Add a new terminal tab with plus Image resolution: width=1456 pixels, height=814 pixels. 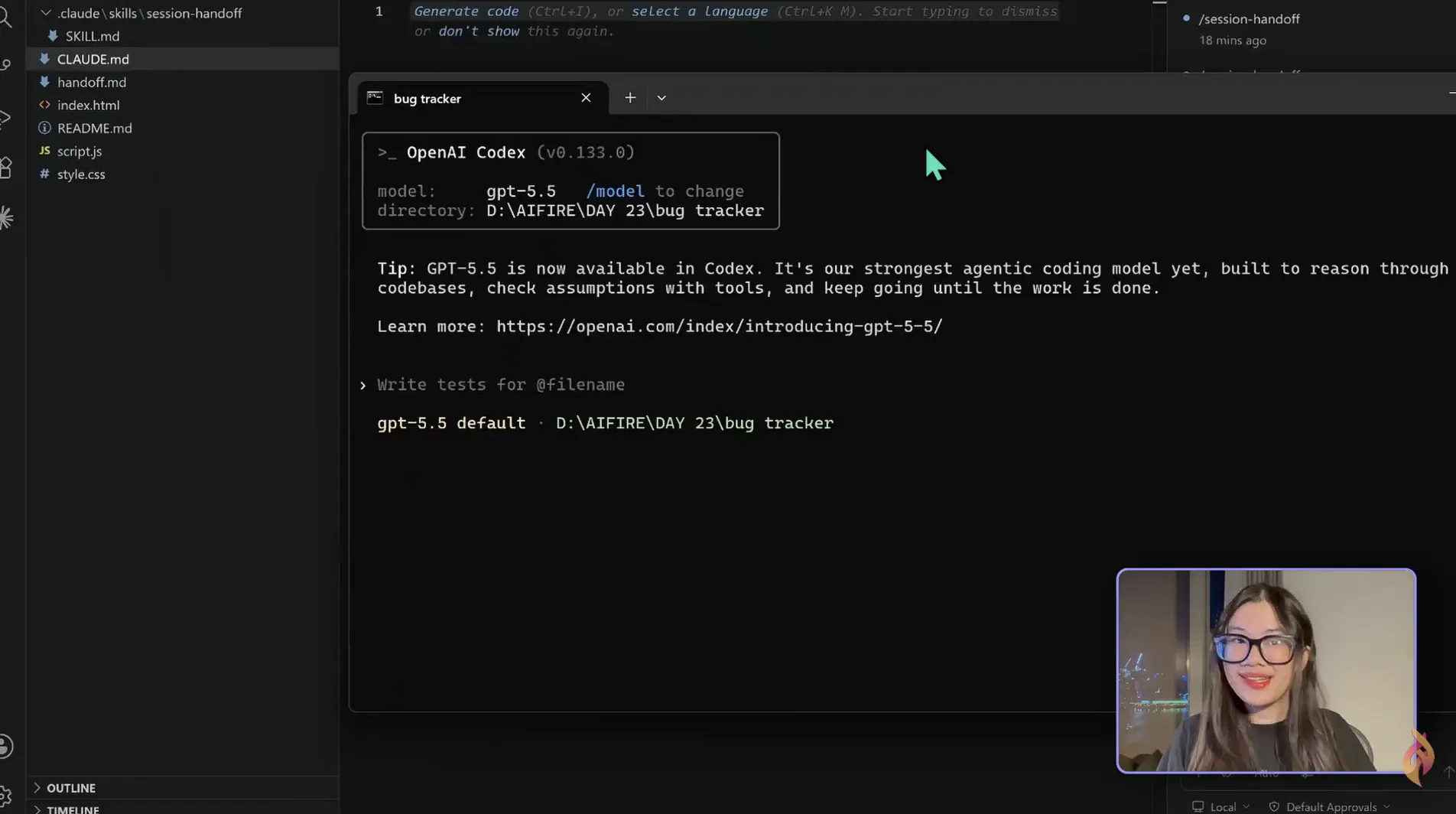click(630, 97)
